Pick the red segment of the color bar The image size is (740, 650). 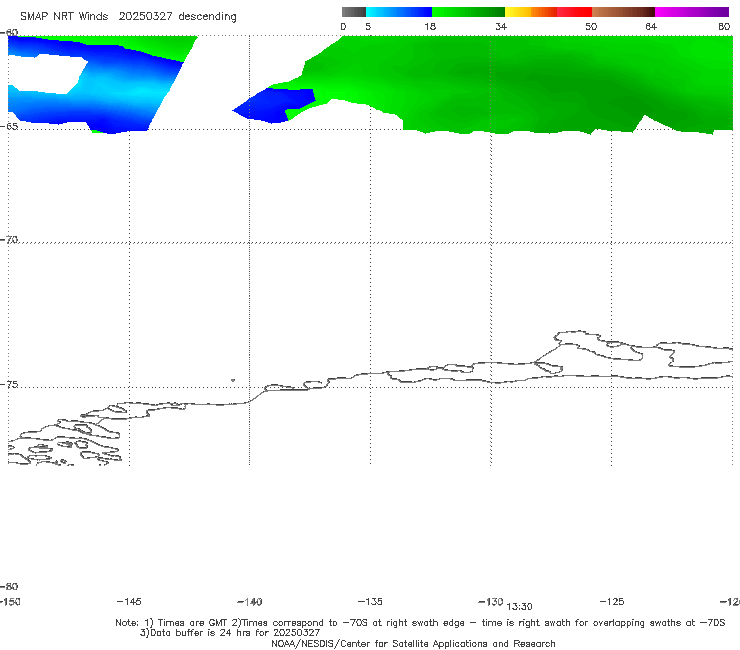(x=574, y=12)
